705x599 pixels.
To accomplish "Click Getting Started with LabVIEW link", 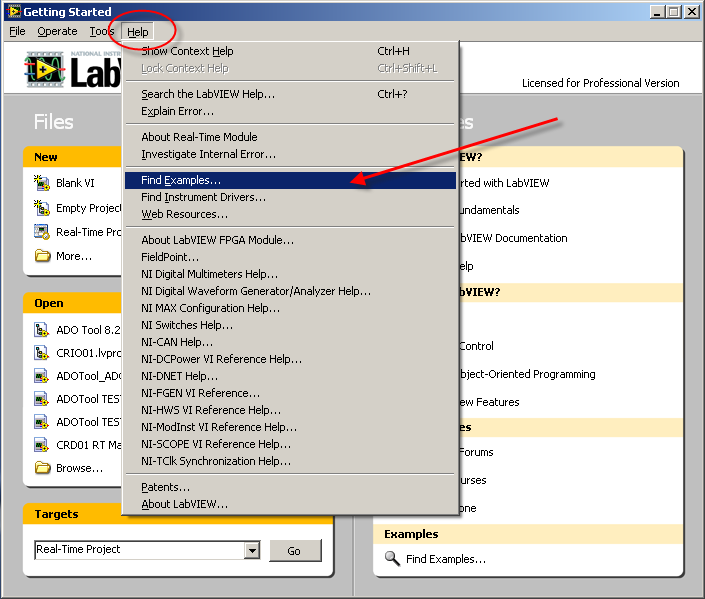I will point(504,183).
